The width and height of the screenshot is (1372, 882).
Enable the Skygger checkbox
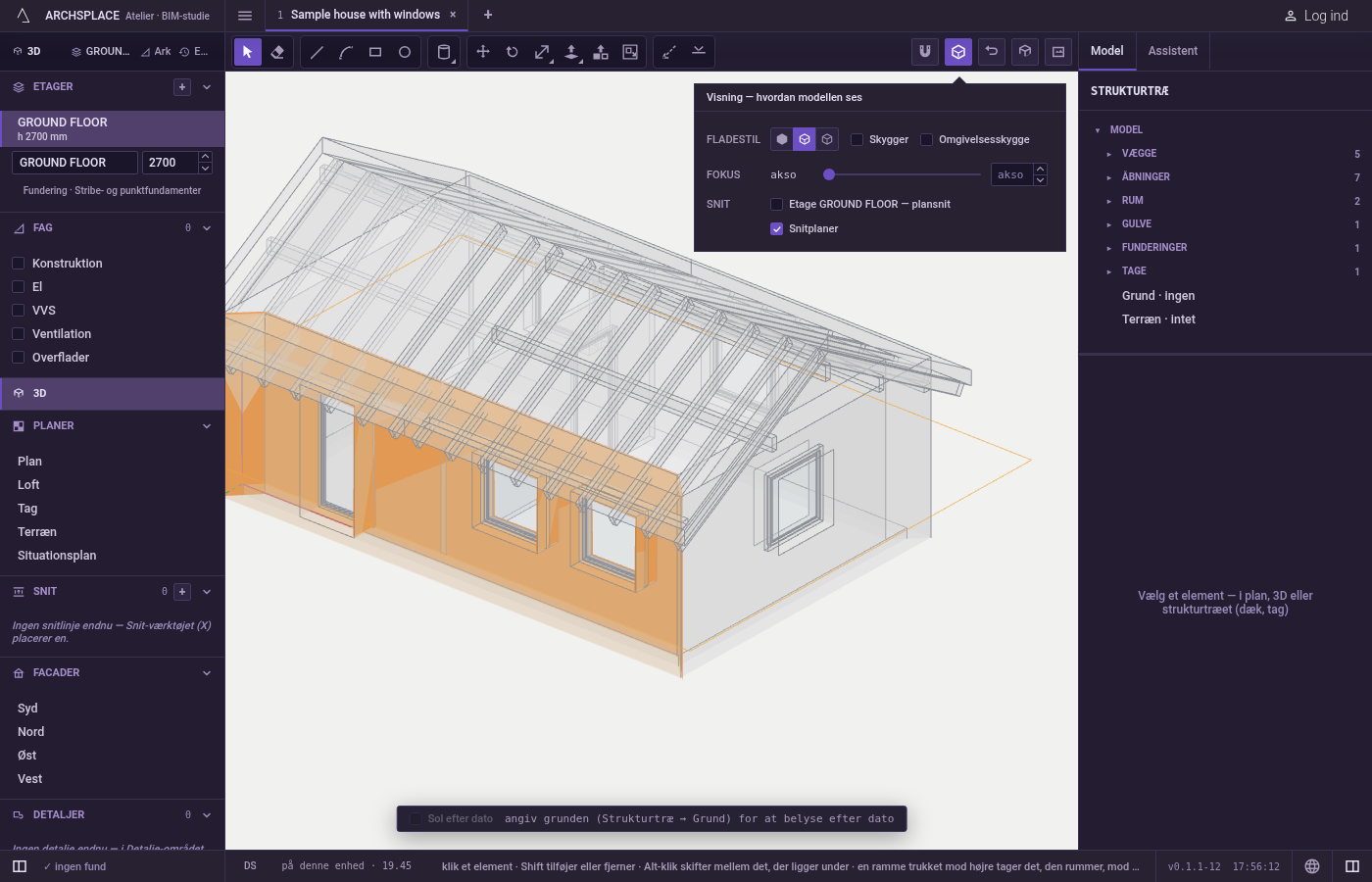(857, 139)
